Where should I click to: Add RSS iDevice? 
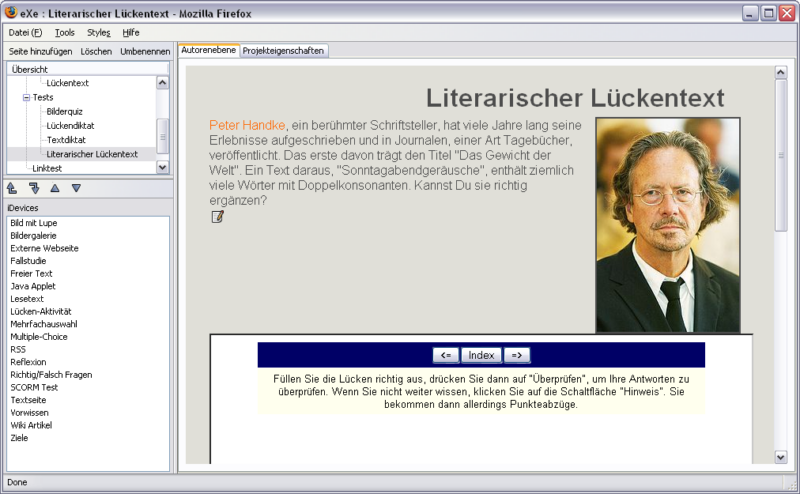(18, 350)
